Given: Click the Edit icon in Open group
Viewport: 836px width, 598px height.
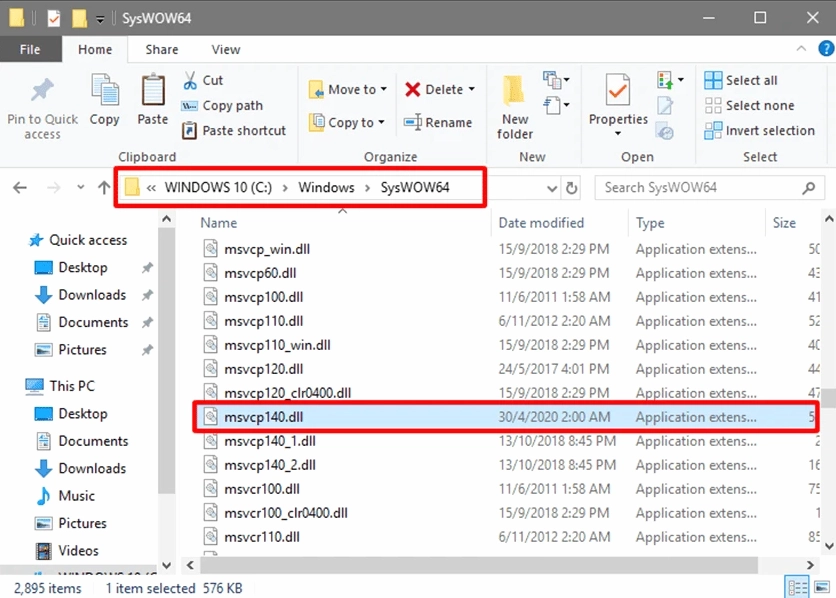Looking at the screenshot, I should pos(665,106).
